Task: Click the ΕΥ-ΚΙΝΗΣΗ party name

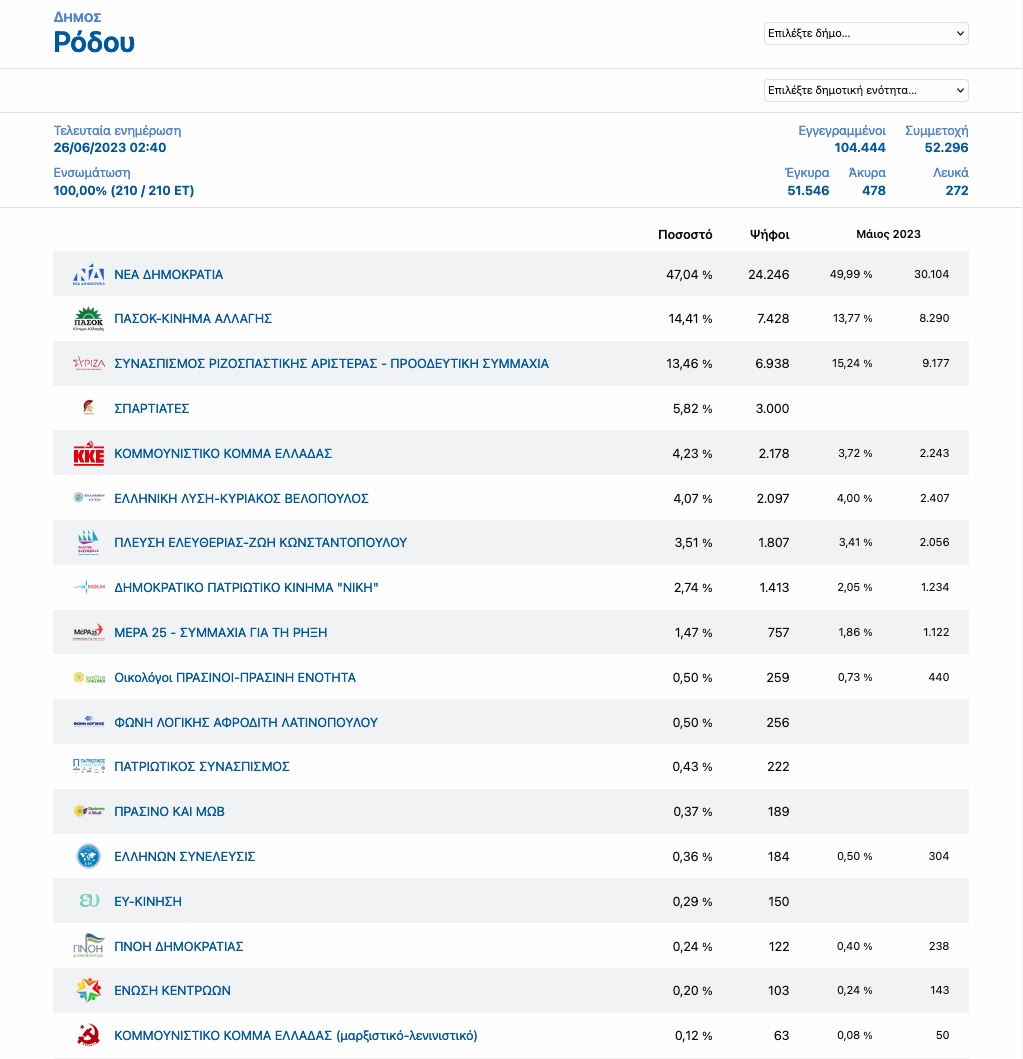Action: click(148, 901)
